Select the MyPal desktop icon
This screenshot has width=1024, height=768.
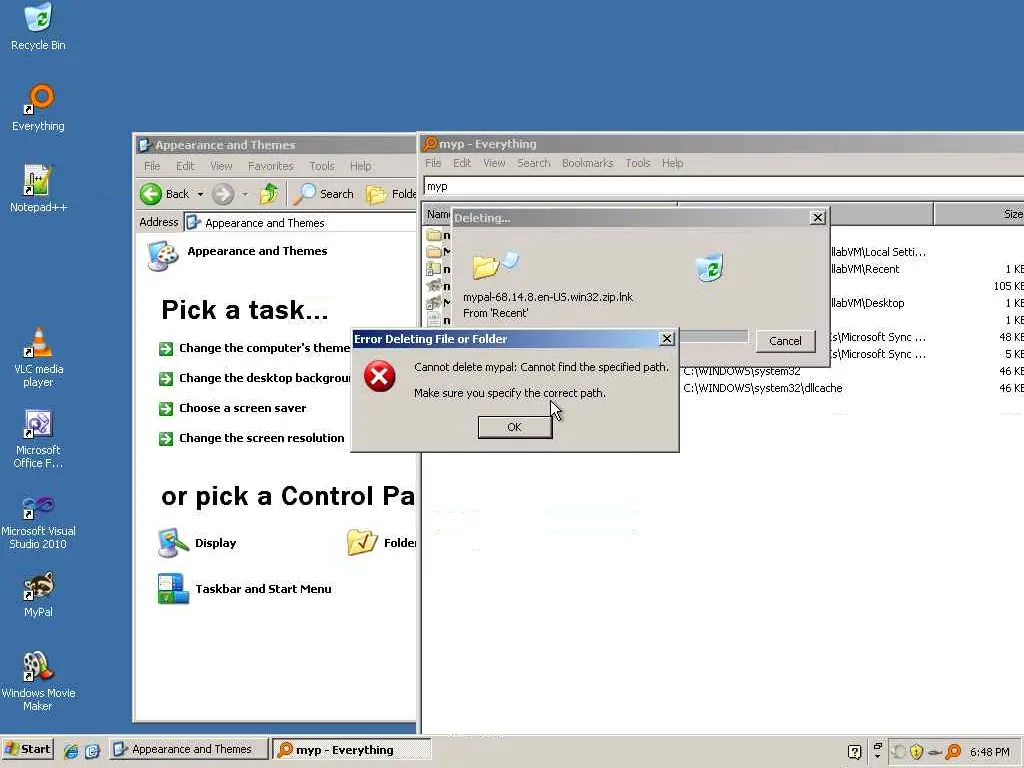38,594
